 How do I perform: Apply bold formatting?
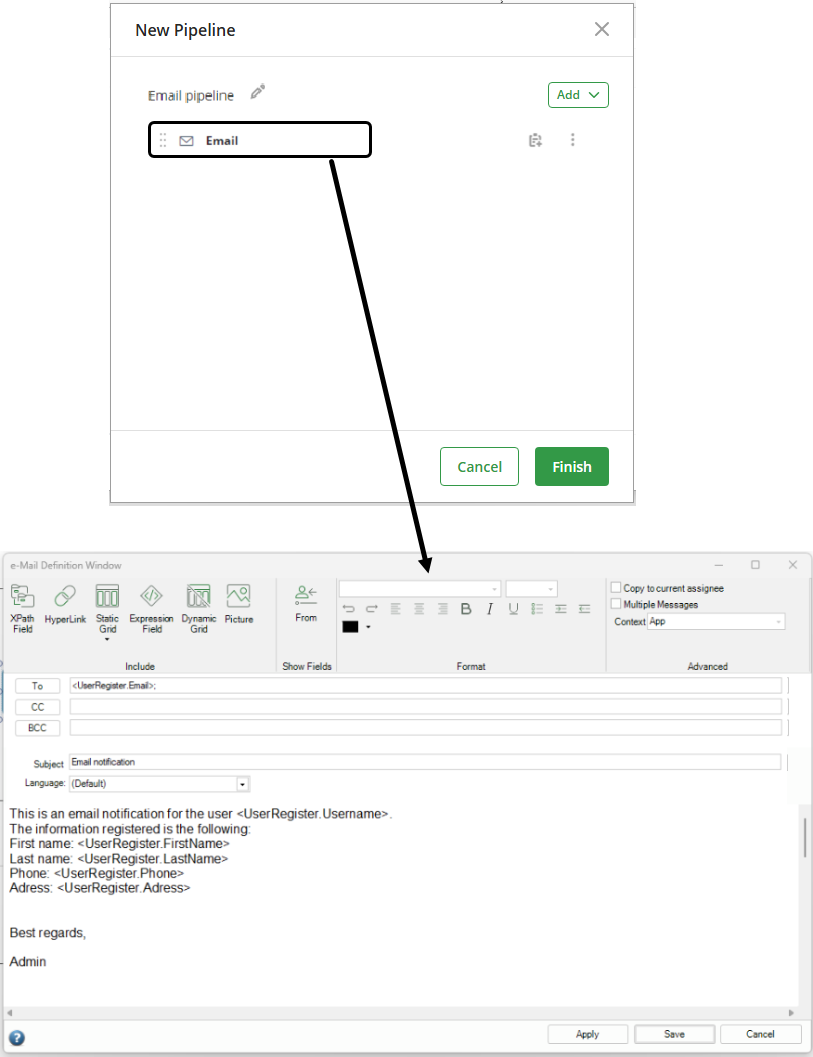click(x=466, y=609)
